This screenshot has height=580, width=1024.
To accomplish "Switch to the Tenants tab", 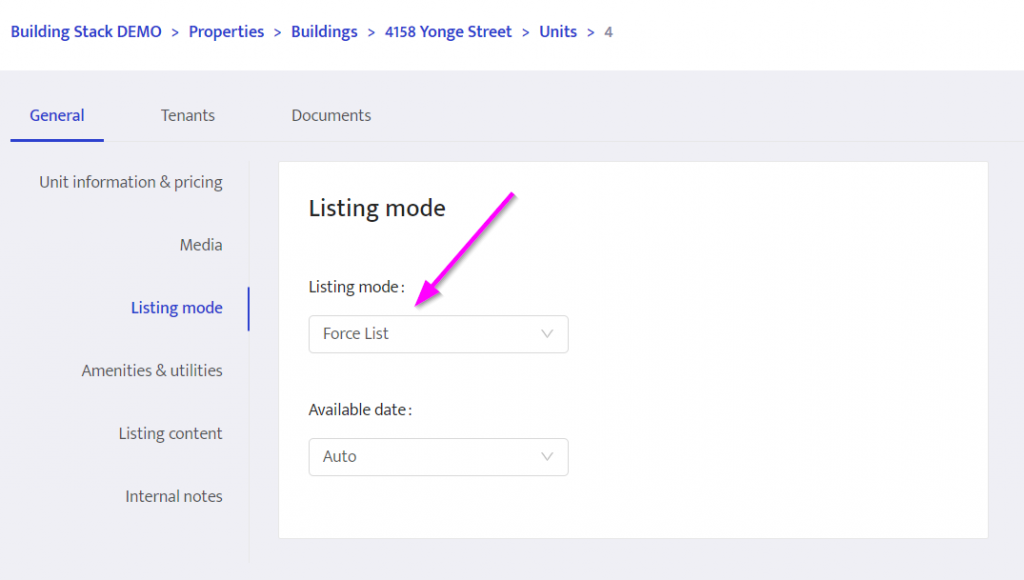I will click(x=187, y=116).
